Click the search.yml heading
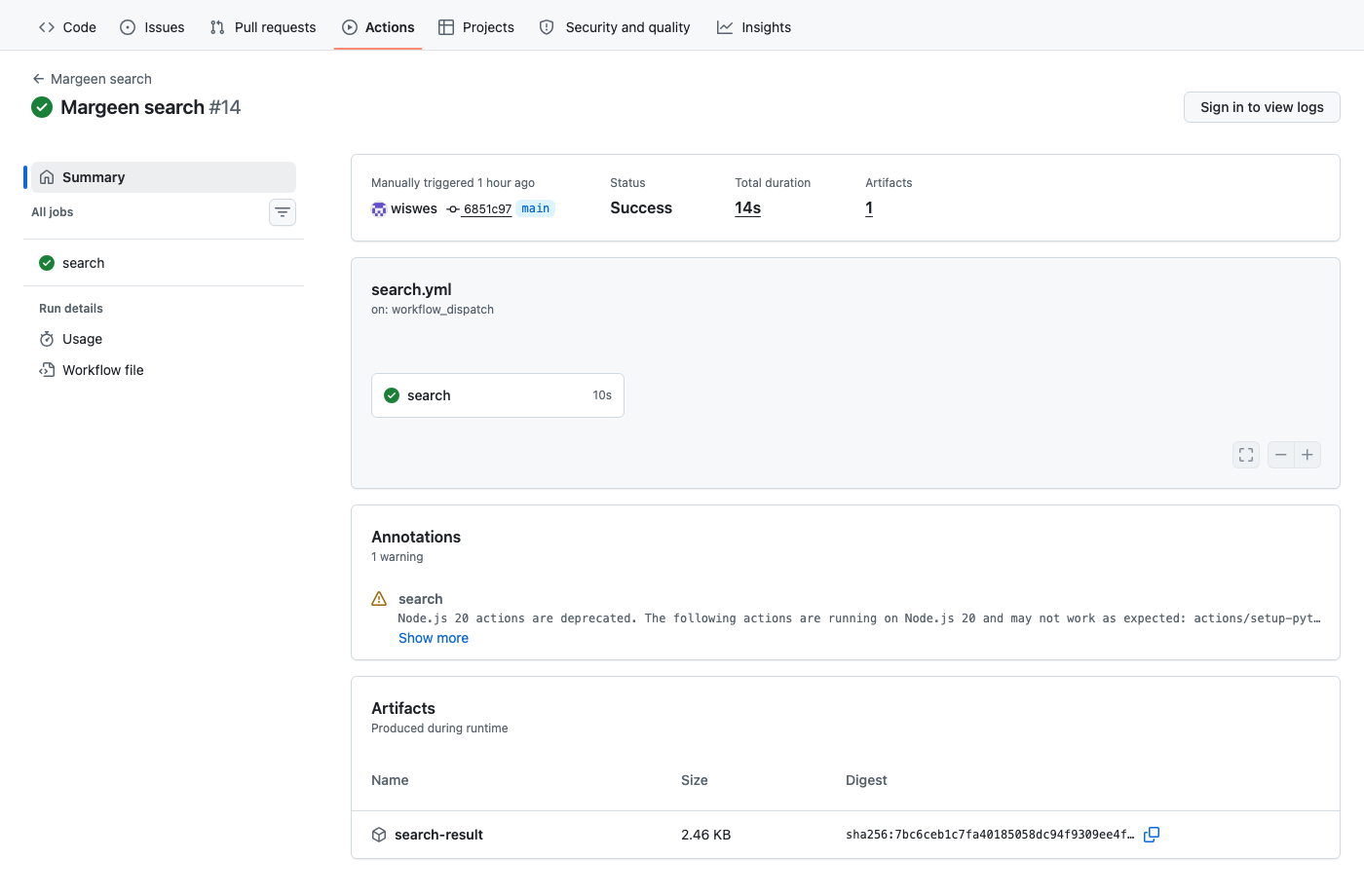The image size is (1364, 896). click(411, 289)
